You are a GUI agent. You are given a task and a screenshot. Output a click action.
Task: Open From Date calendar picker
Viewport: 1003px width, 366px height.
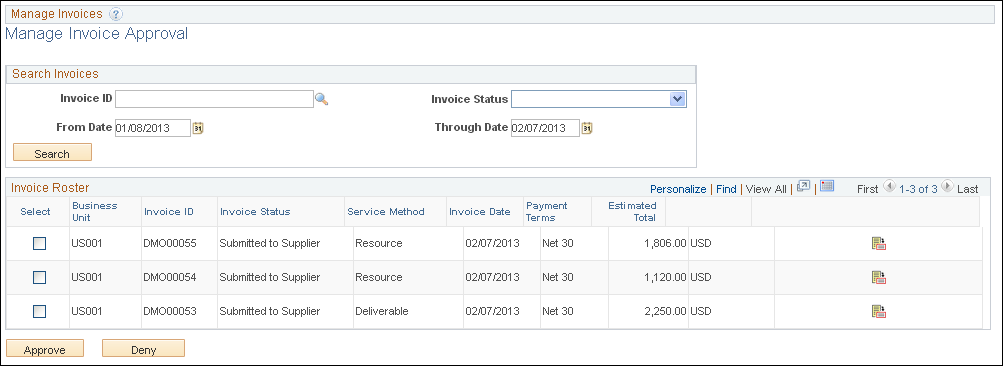198,128
